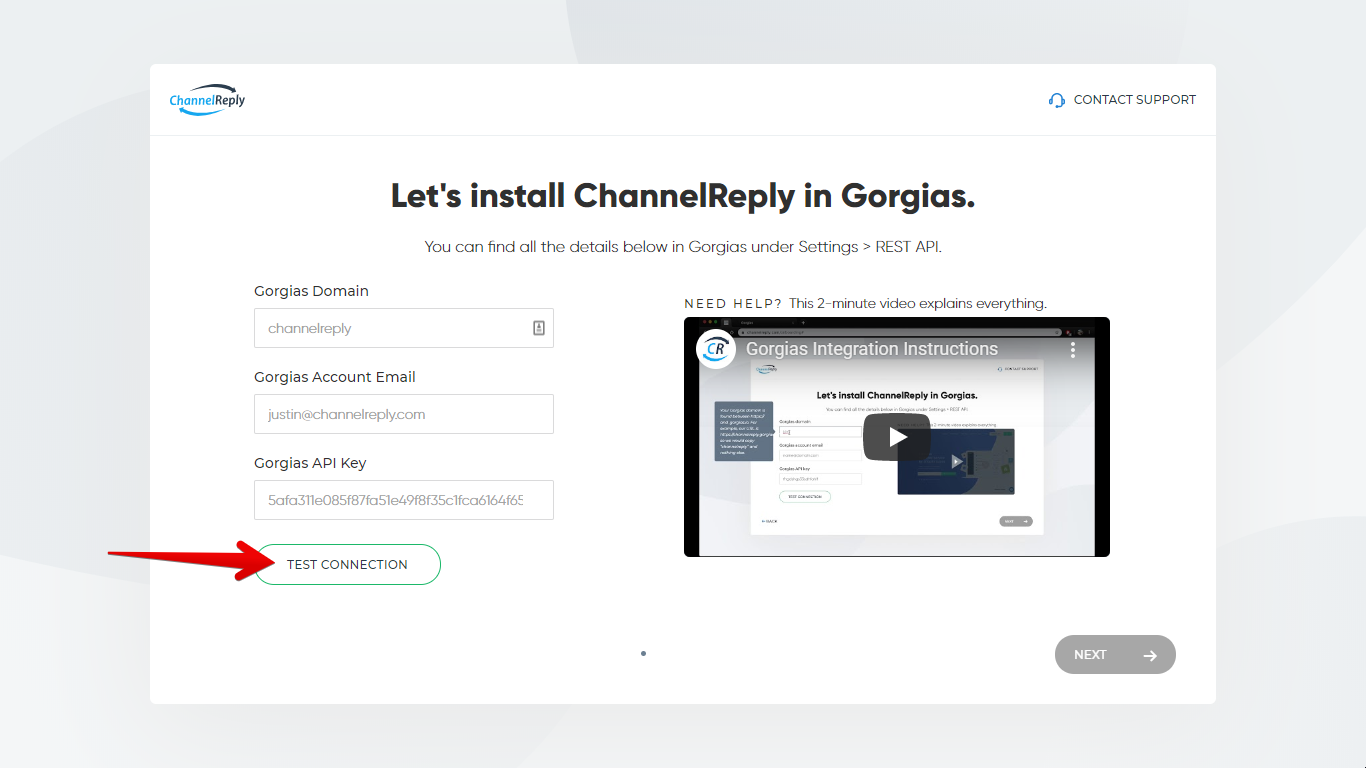Select the Gorgias API Key field
1366x768 pixels.
404,500
